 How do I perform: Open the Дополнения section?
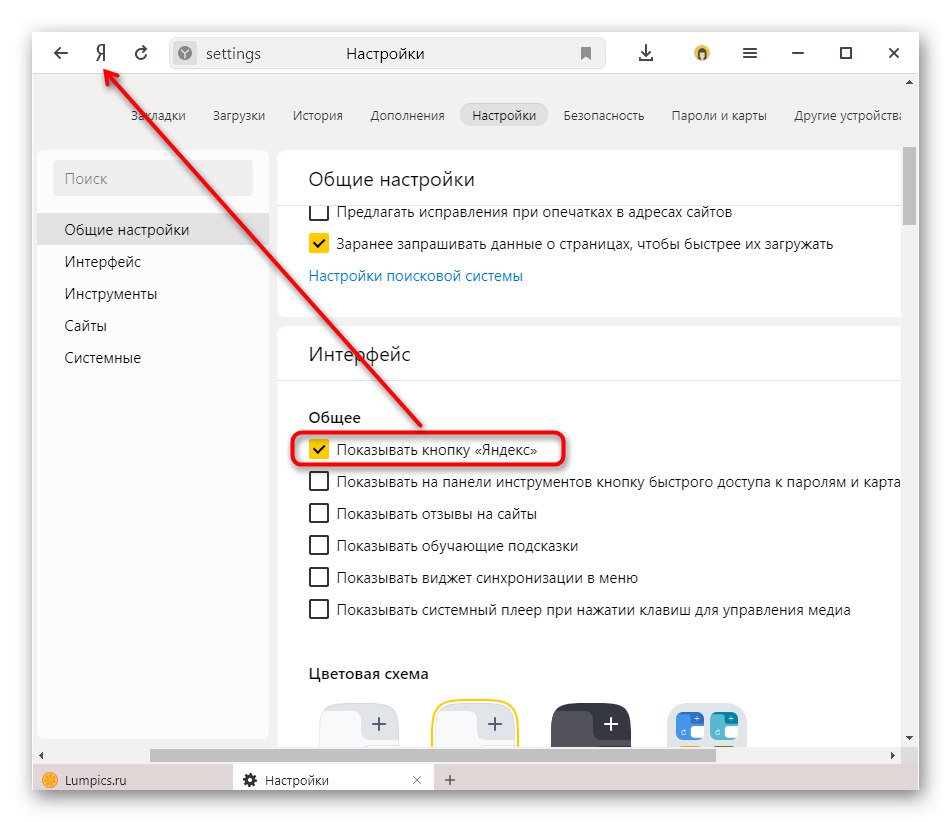pos(408,115)
